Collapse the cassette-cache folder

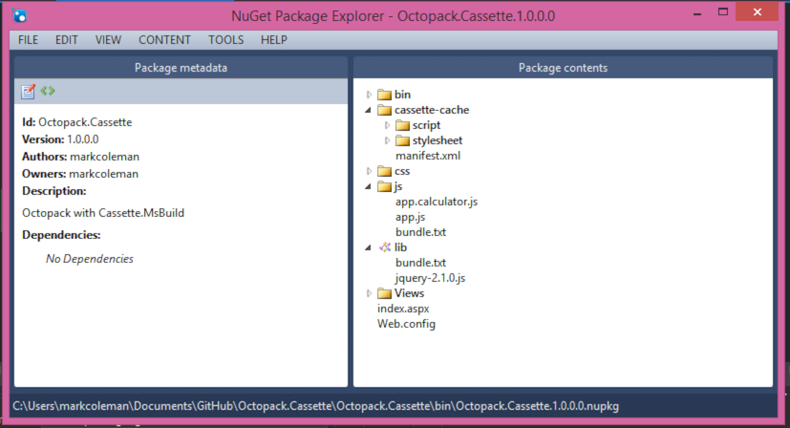pyautogui.click(x=370, y=110)
